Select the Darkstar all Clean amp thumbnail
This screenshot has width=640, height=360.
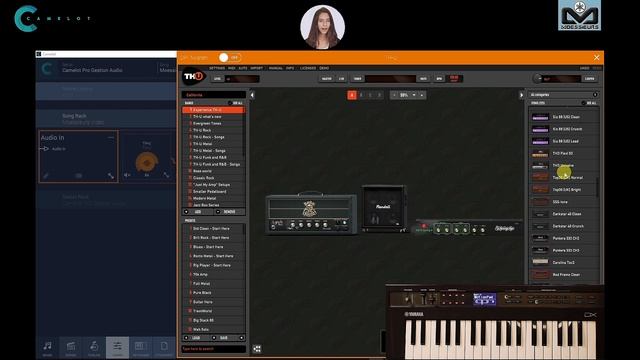pos(540,214)
